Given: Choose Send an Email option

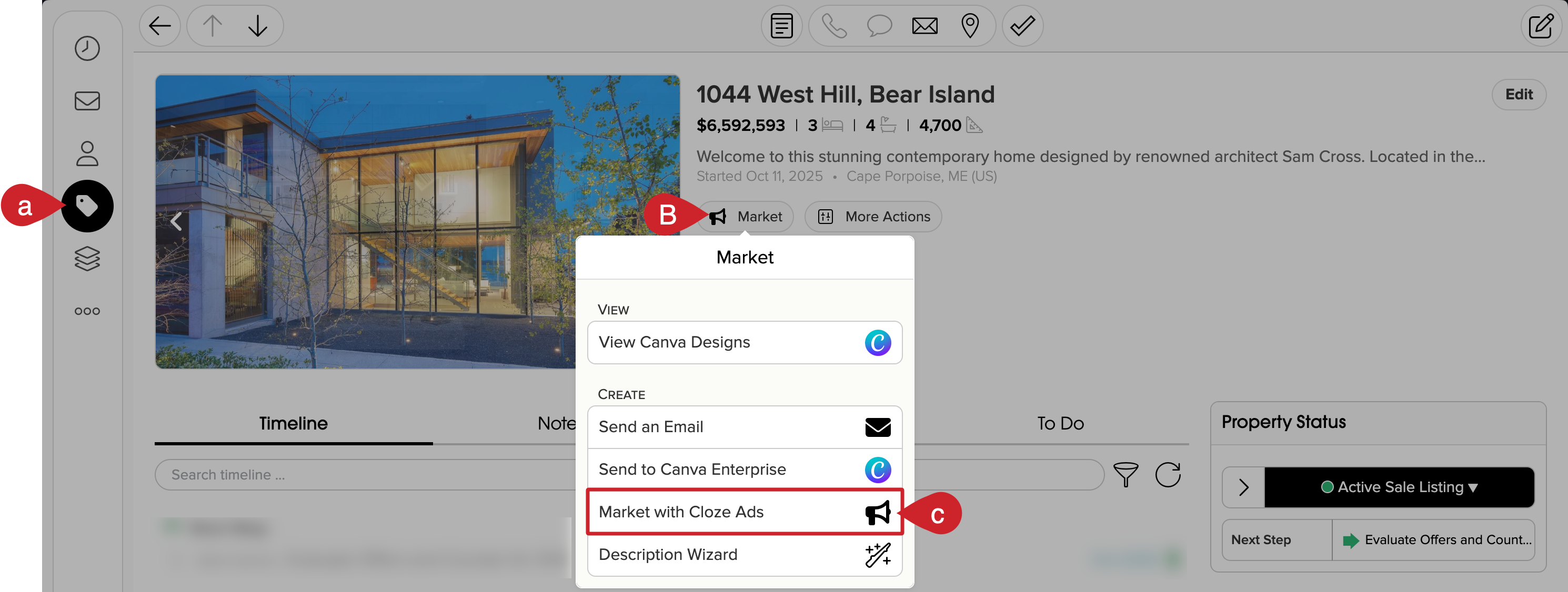Looking at the screenshot, I should tap(745, 427).
